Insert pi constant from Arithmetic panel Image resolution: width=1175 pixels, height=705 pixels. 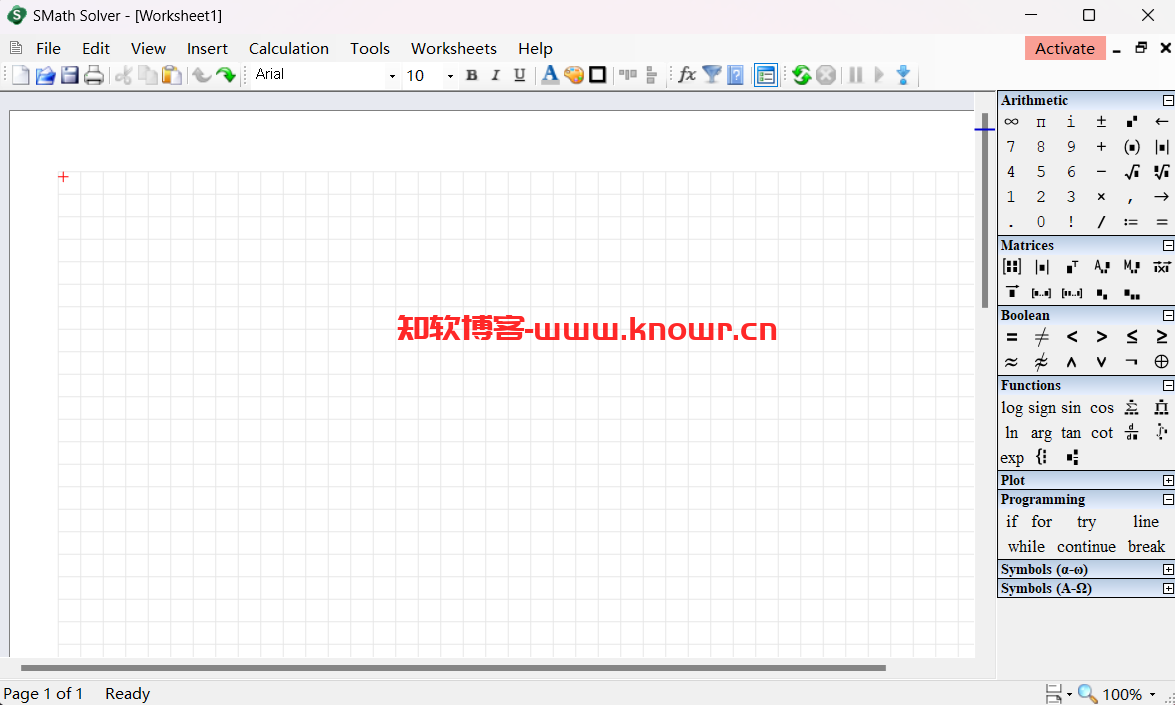1041,121
